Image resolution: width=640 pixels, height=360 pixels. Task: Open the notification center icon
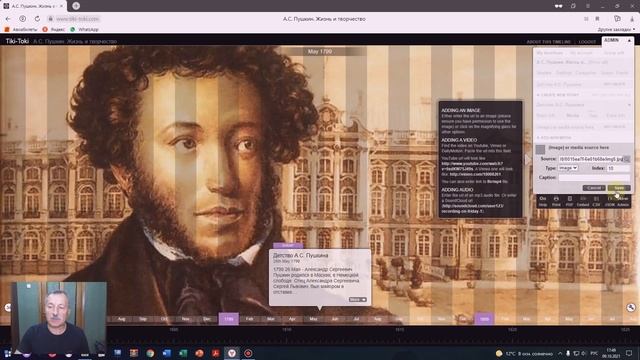[629, 353]
